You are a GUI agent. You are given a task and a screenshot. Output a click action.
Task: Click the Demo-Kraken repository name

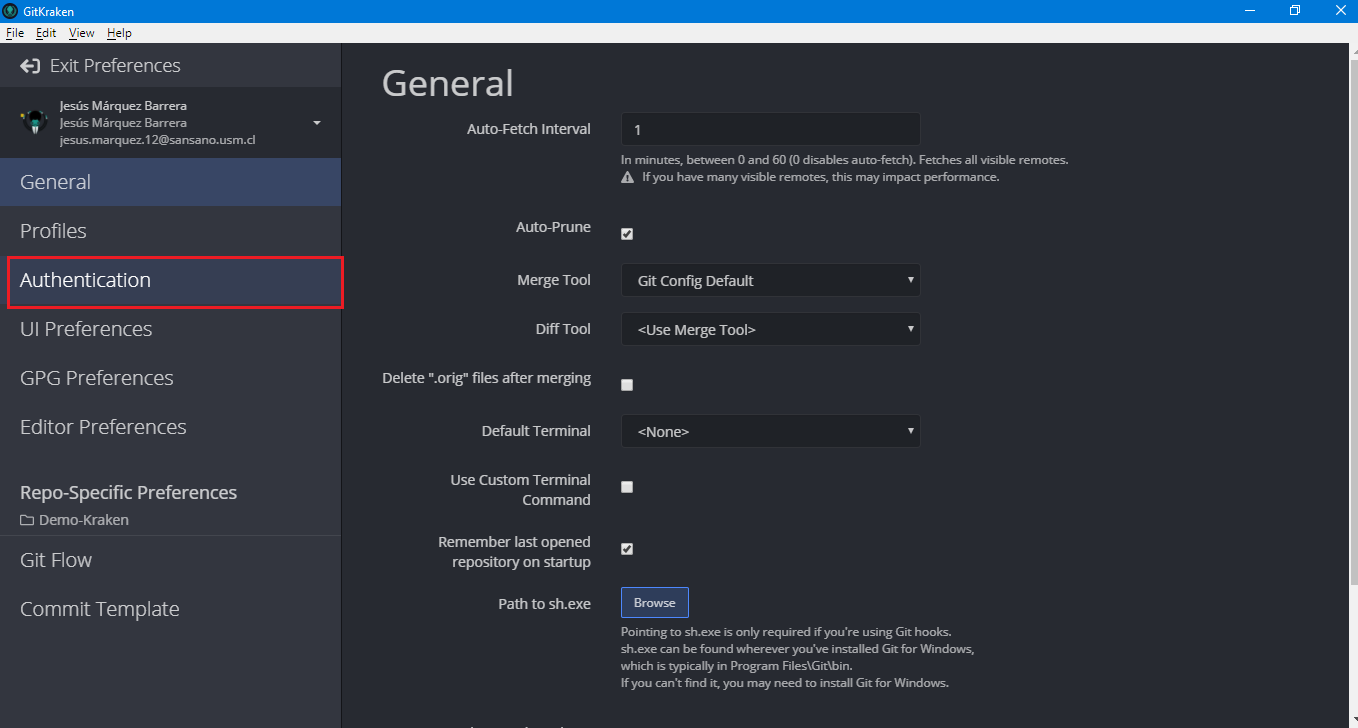(84, 520)
